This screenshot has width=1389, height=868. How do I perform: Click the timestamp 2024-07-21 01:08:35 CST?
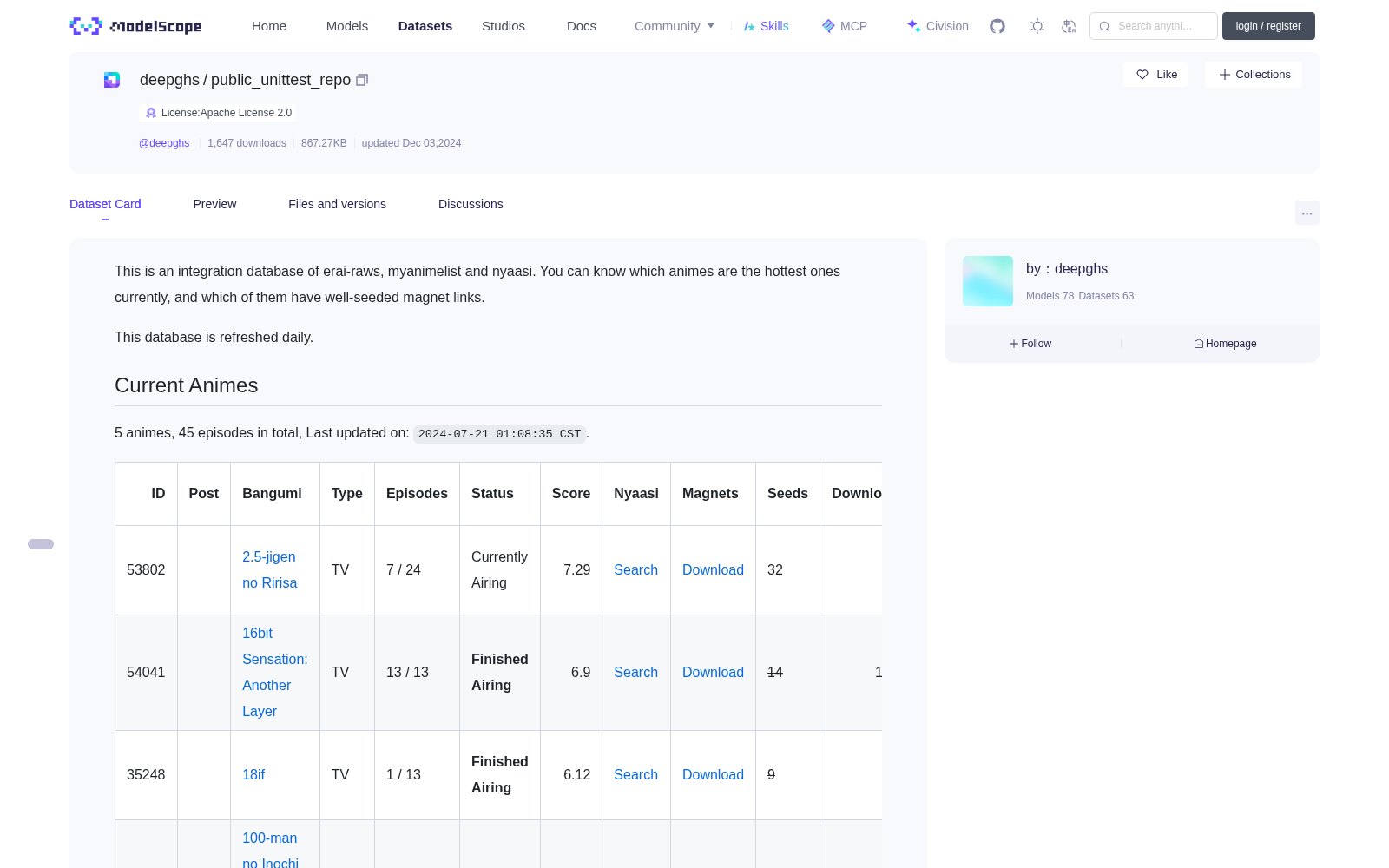click(499, 434)
